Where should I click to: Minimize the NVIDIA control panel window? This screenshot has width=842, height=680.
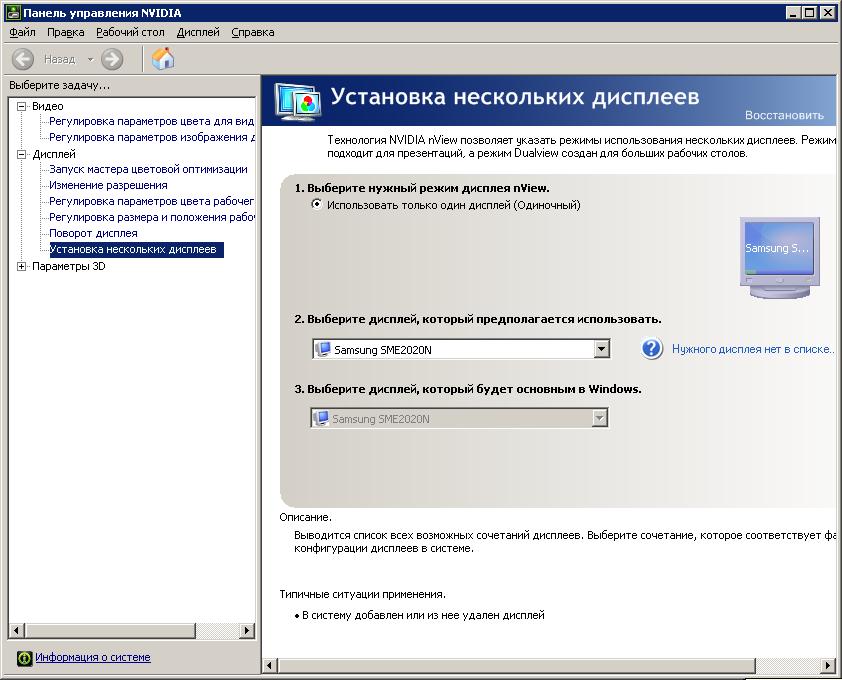coord(793,12)
